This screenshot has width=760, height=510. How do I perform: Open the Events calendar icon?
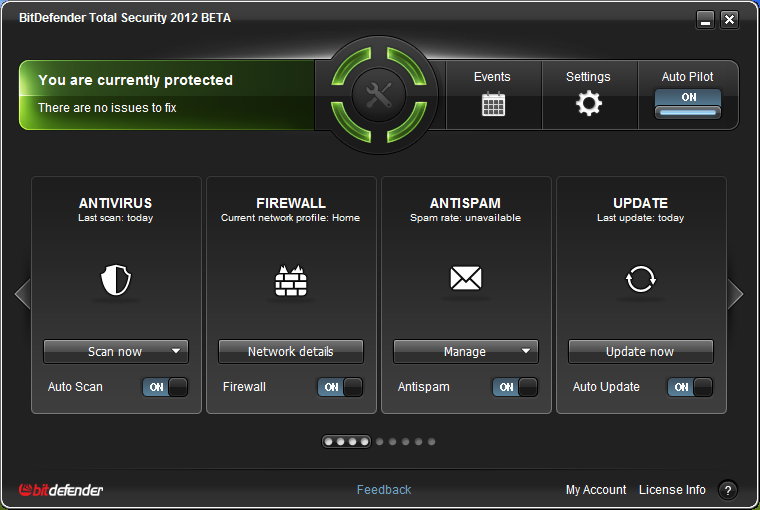[x=492, y=104]
